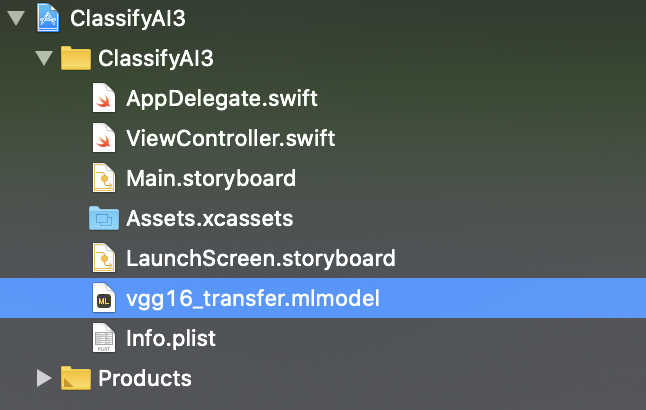
Task: Click the Assets.xcassets catalog icon
Action: point(103,218)
